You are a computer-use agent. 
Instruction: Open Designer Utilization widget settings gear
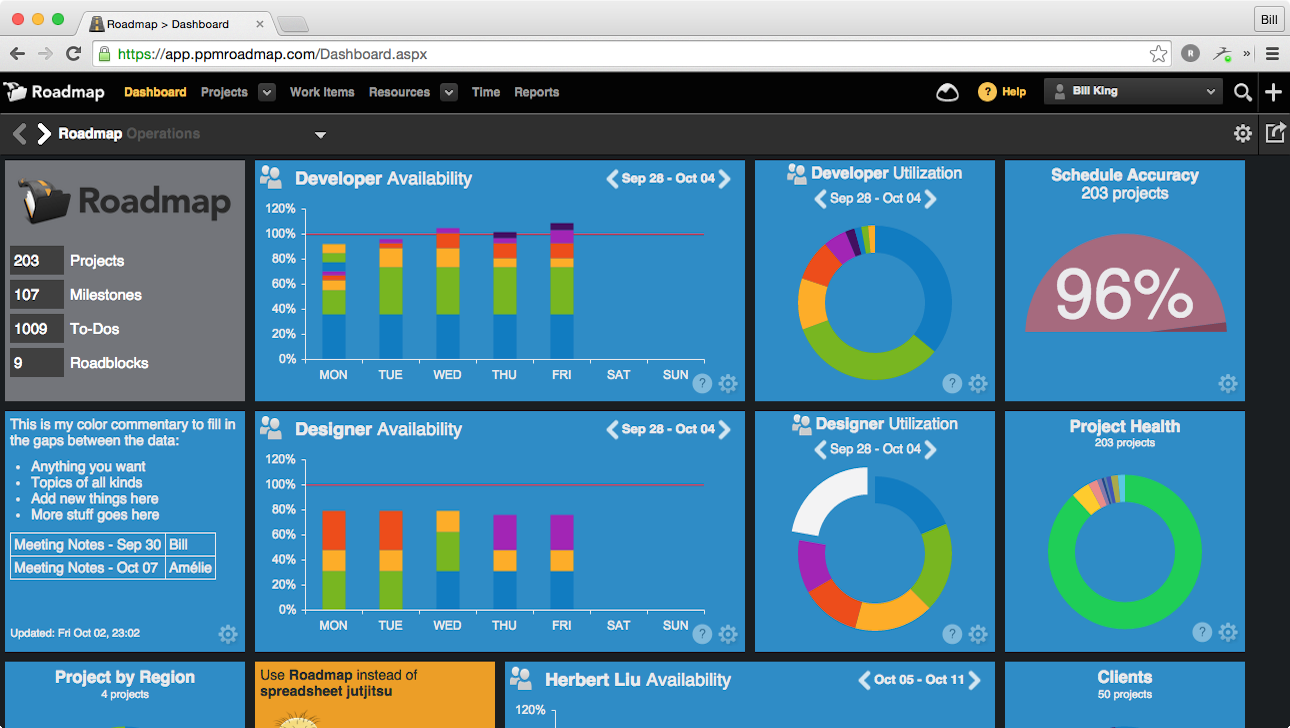pos(978,634)
